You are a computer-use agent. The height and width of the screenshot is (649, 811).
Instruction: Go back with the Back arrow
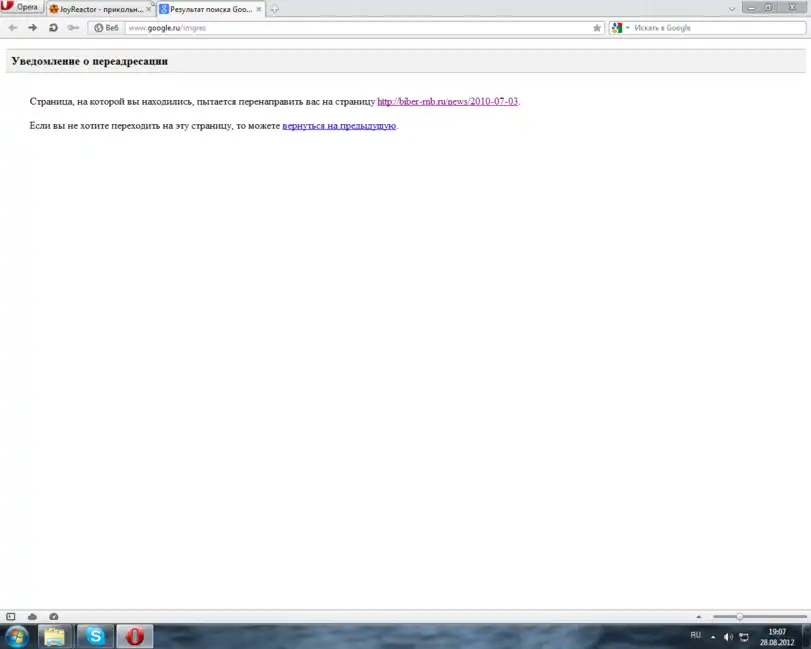(x=13, y=28)
